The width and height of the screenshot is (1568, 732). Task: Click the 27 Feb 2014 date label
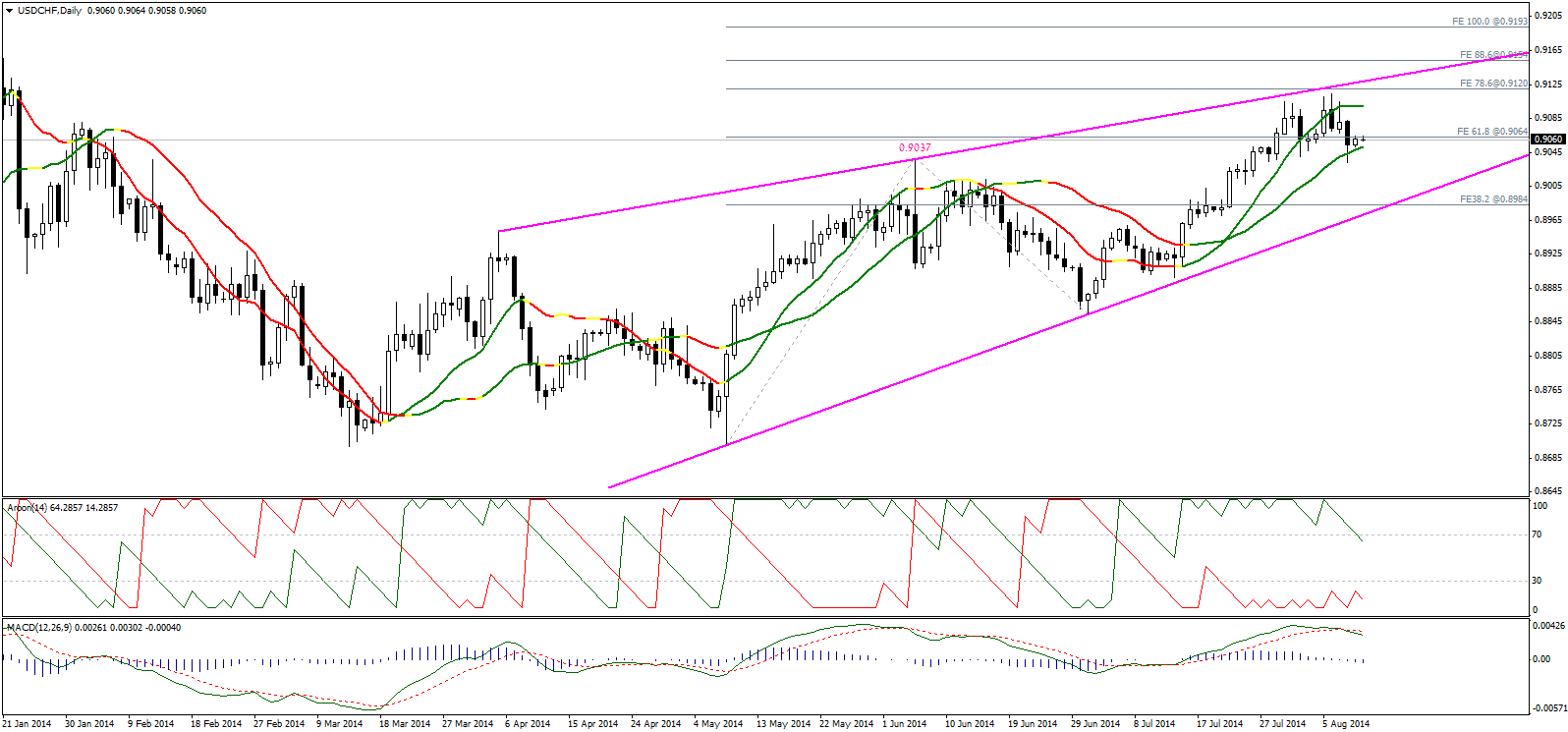[x=279, y=724]
